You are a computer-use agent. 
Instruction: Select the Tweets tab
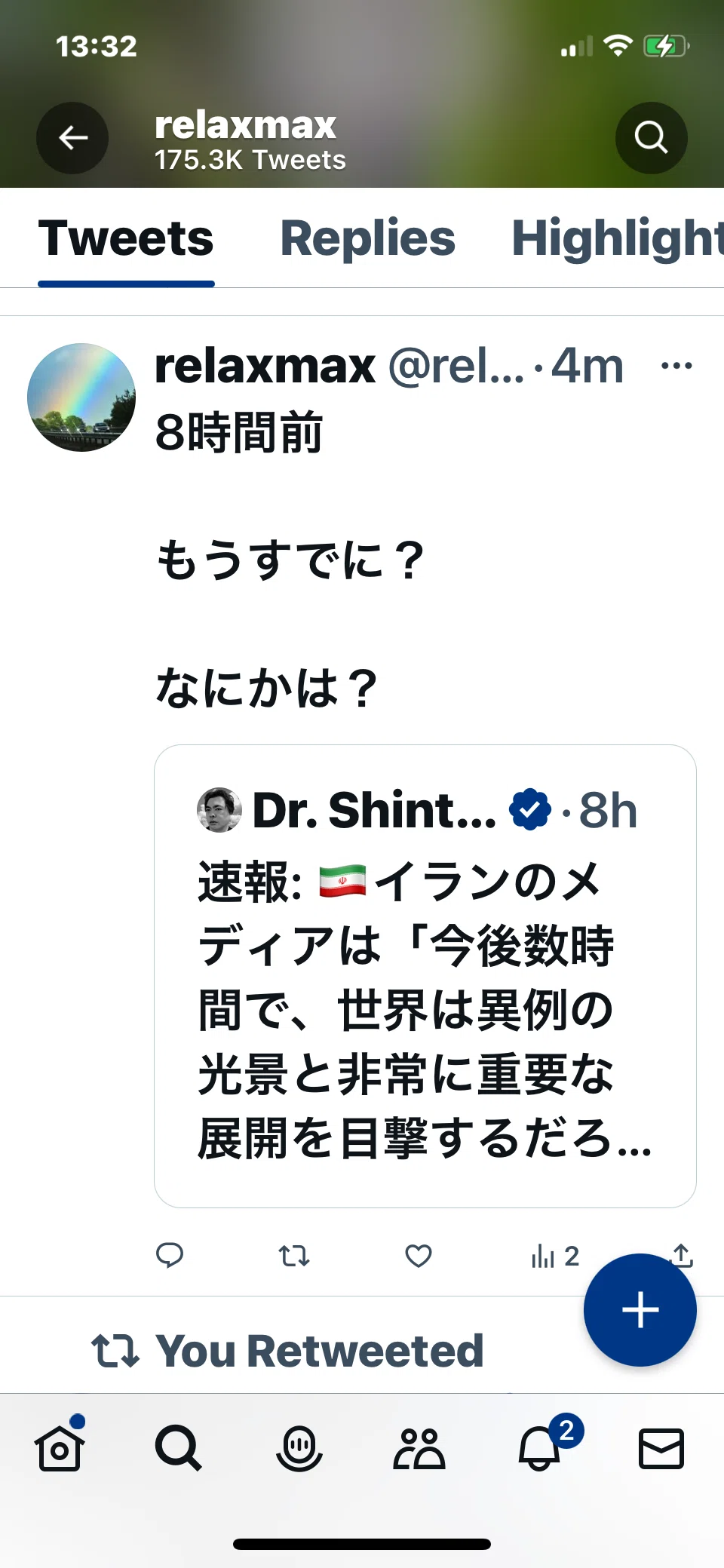(126, 238)
